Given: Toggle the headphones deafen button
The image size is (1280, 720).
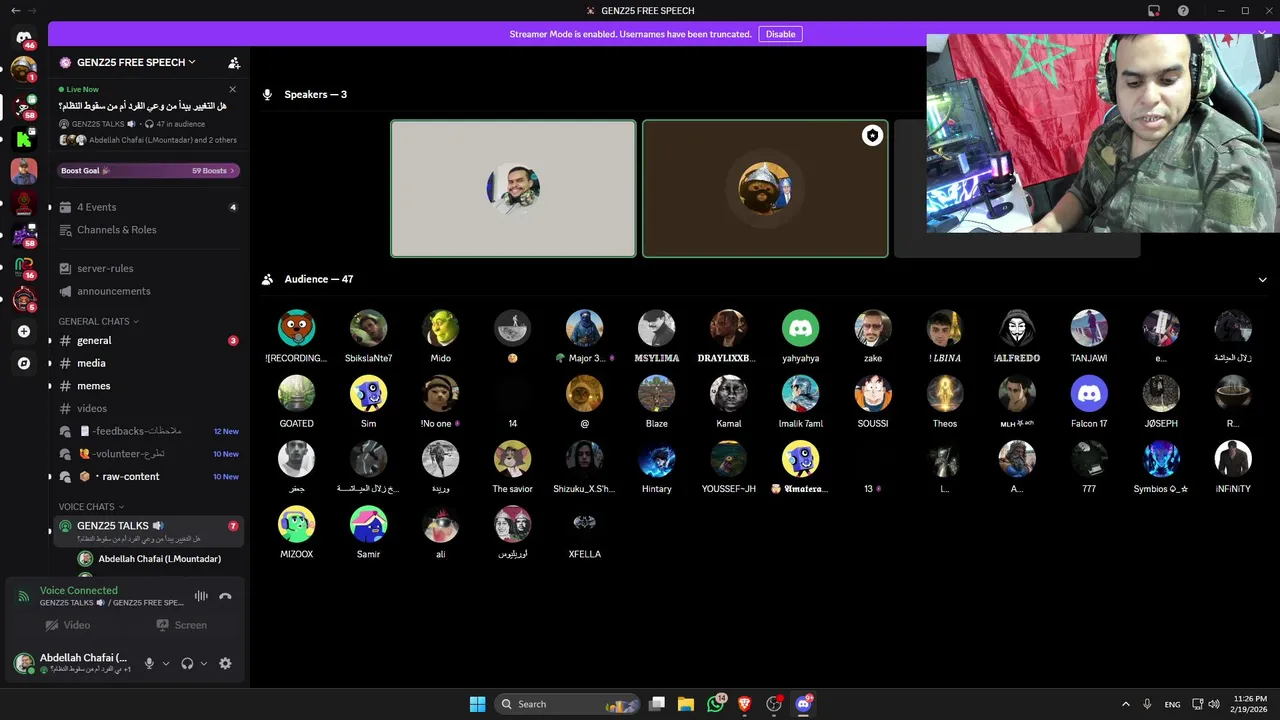Looking at the screenshot, I should pos(187,663).
